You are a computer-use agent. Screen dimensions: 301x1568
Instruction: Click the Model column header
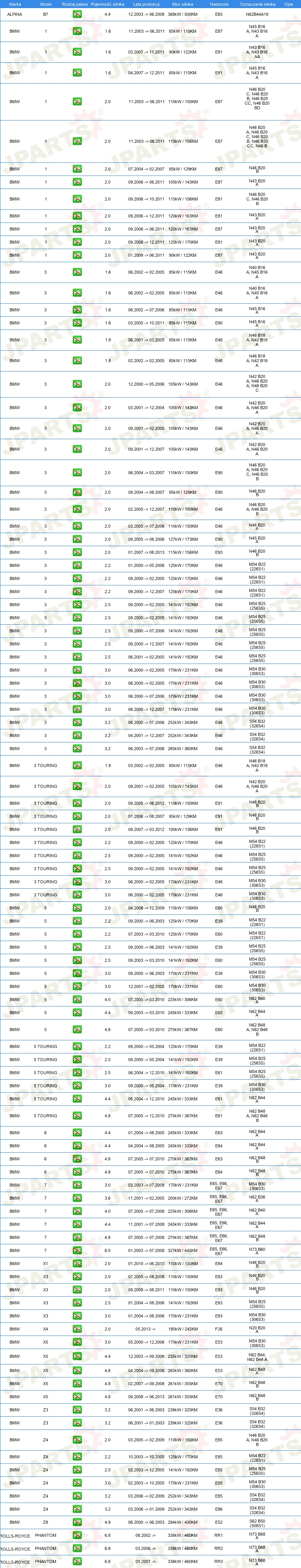pyautogui.click(x=46, y=3)
